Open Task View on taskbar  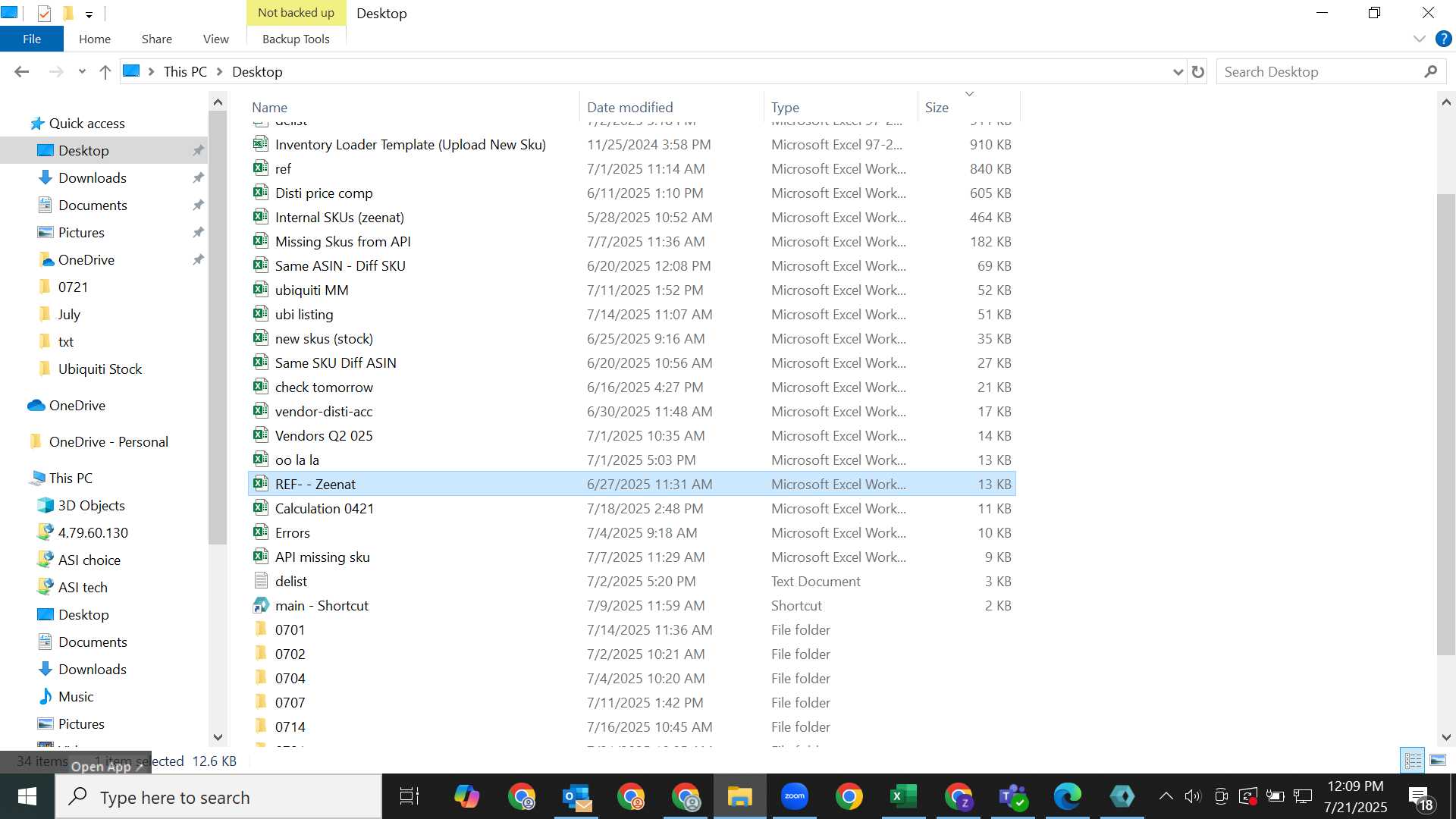[409, 797]
